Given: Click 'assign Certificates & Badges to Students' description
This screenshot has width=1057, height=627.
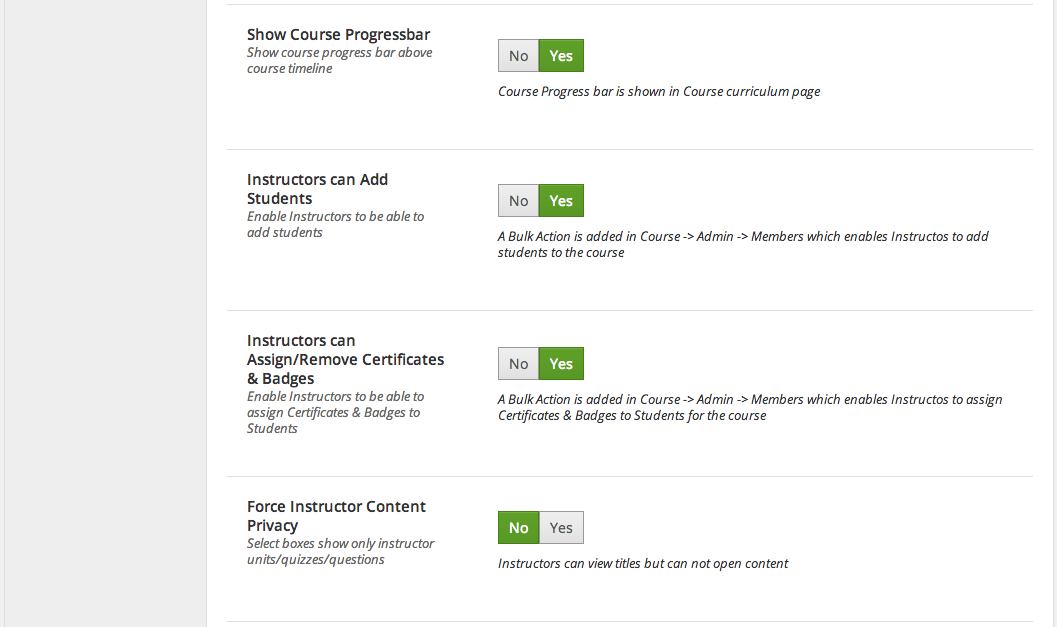Looking at the screenshot, I should pyautogui.click(x=336, y=412).
